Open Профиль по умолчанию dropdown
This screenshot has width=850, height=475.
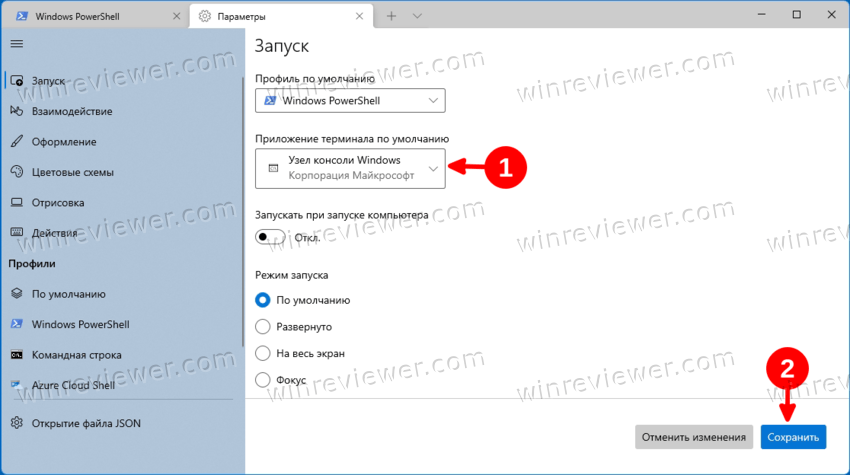(350, 100)
